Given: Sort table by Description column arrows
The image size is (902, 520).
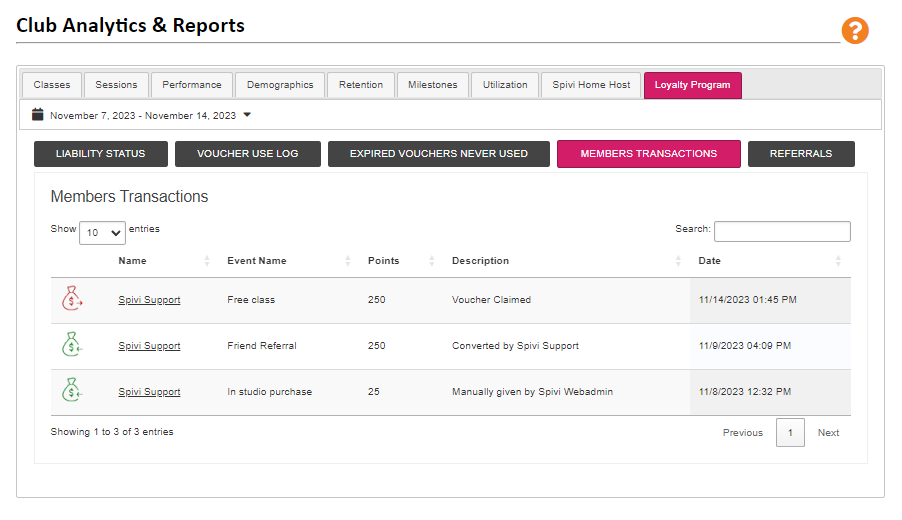Looking at the screenshot, I should (x=678, y=261).
